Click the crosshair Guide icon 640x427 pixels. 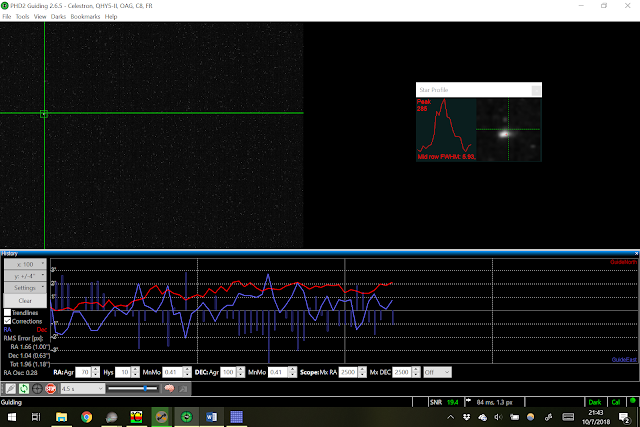pyautogui.click(x=37, y=389)
